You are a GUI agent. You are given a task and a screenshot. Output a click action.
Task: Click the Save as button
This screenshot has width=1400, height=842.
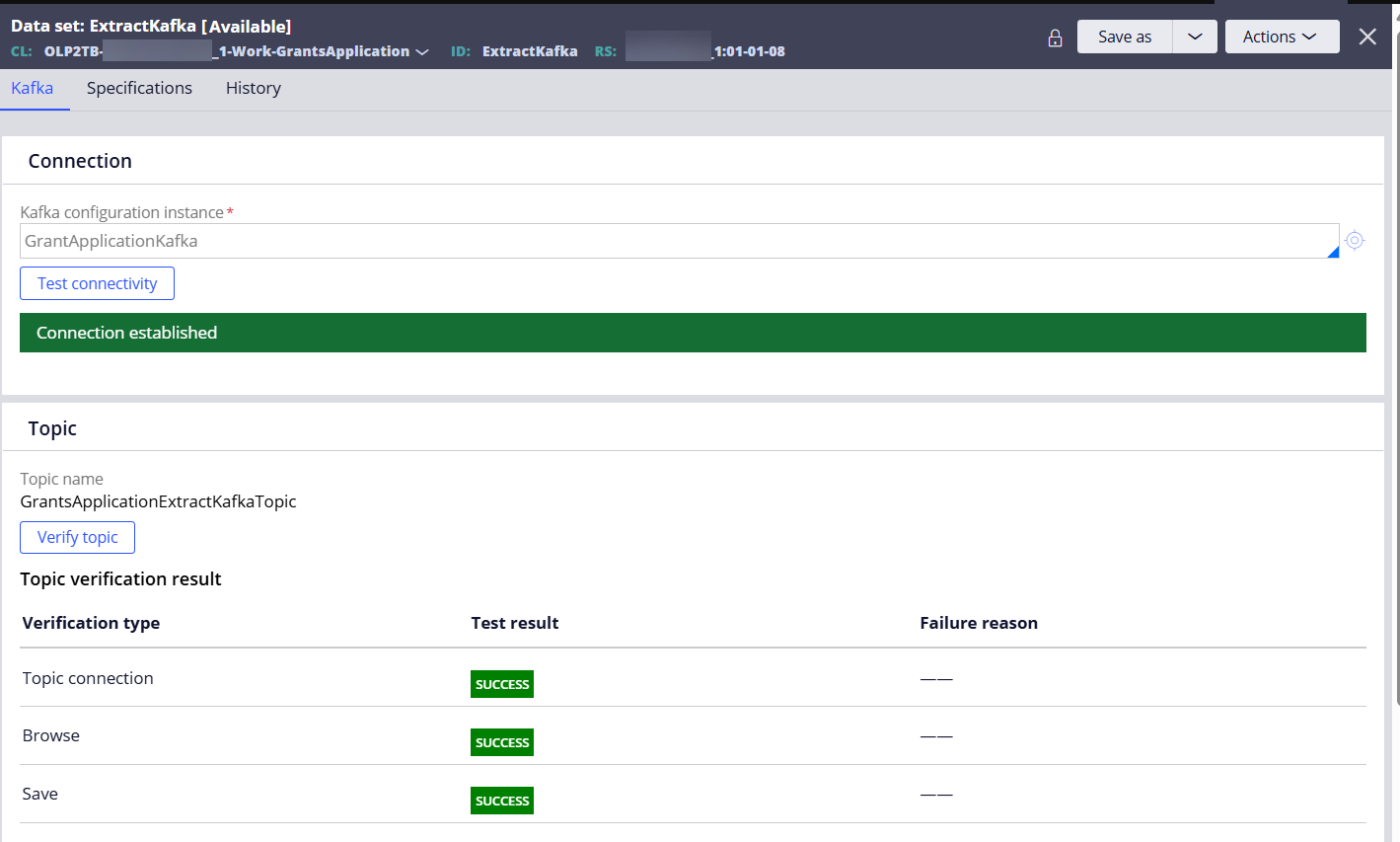pos(1125,37)
